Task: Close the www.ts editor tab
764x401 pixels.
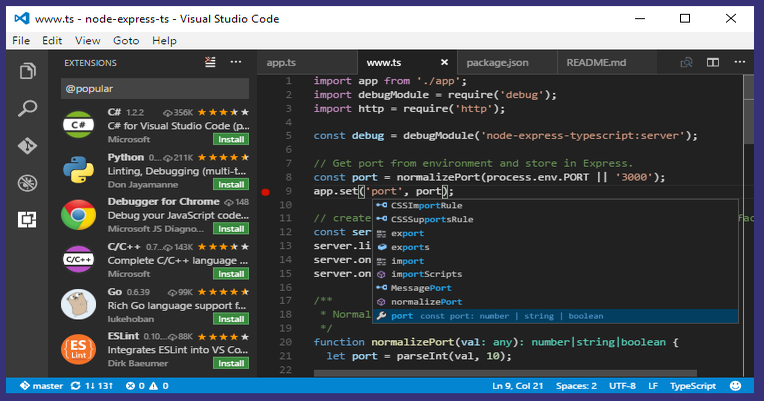Action: [x=444, y=62]
